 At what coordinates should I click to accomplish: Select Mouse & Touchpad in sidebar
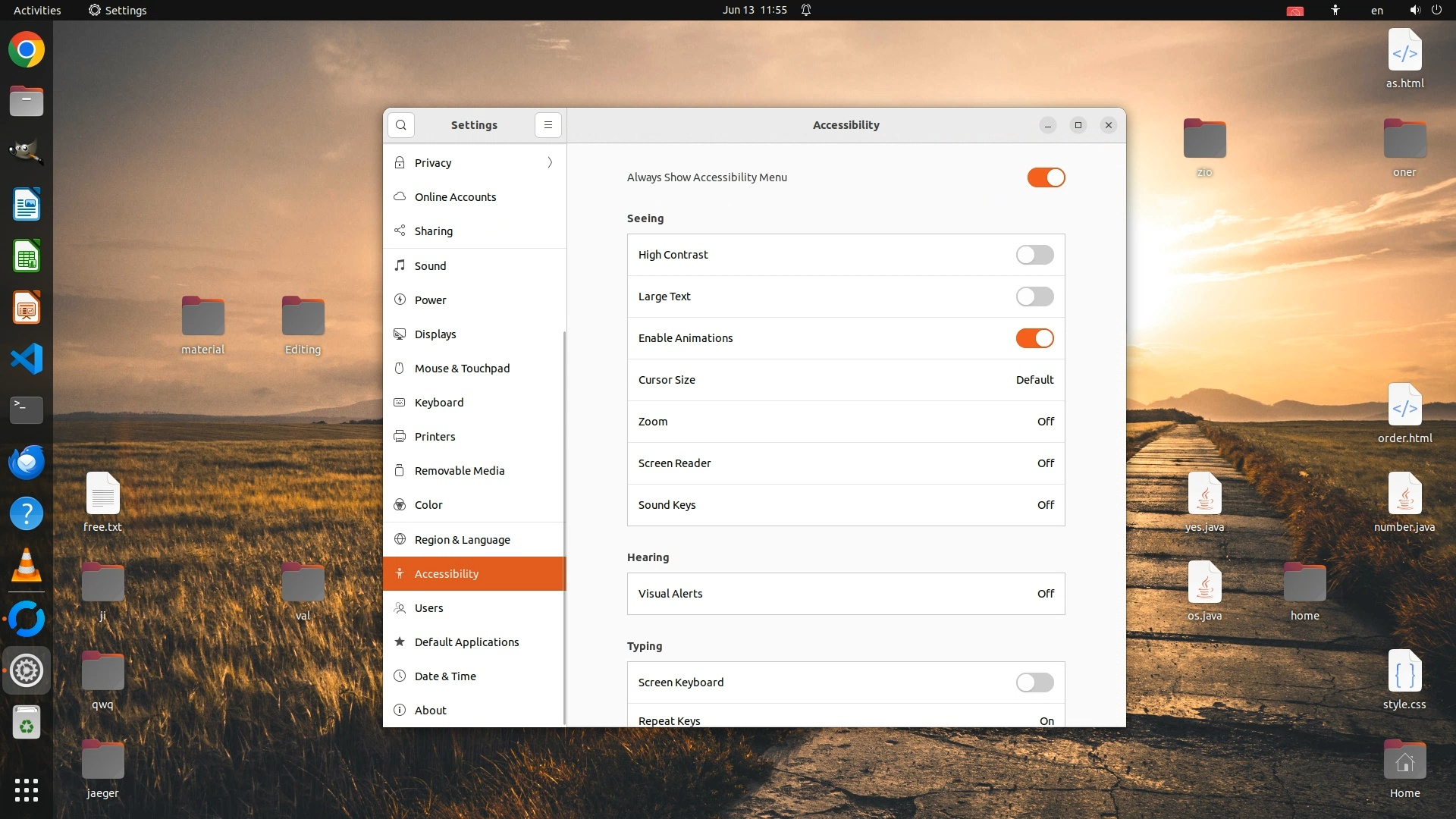pyautogui.click(x=462, y=369)
